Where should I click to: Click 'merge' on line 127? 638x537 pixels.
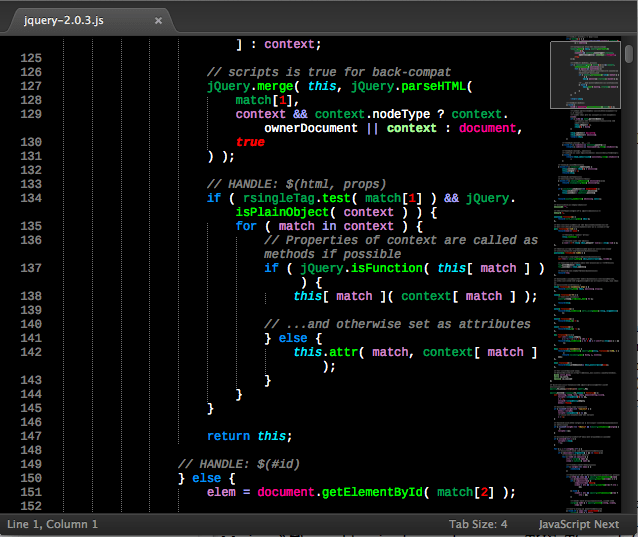click(275, 86)
